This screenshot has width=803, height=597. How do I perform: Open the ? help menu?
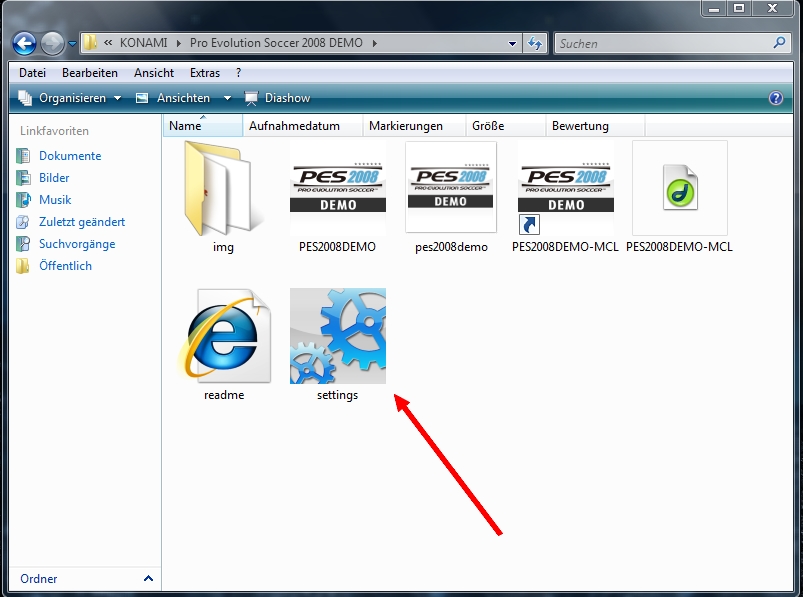pos(239,73)
